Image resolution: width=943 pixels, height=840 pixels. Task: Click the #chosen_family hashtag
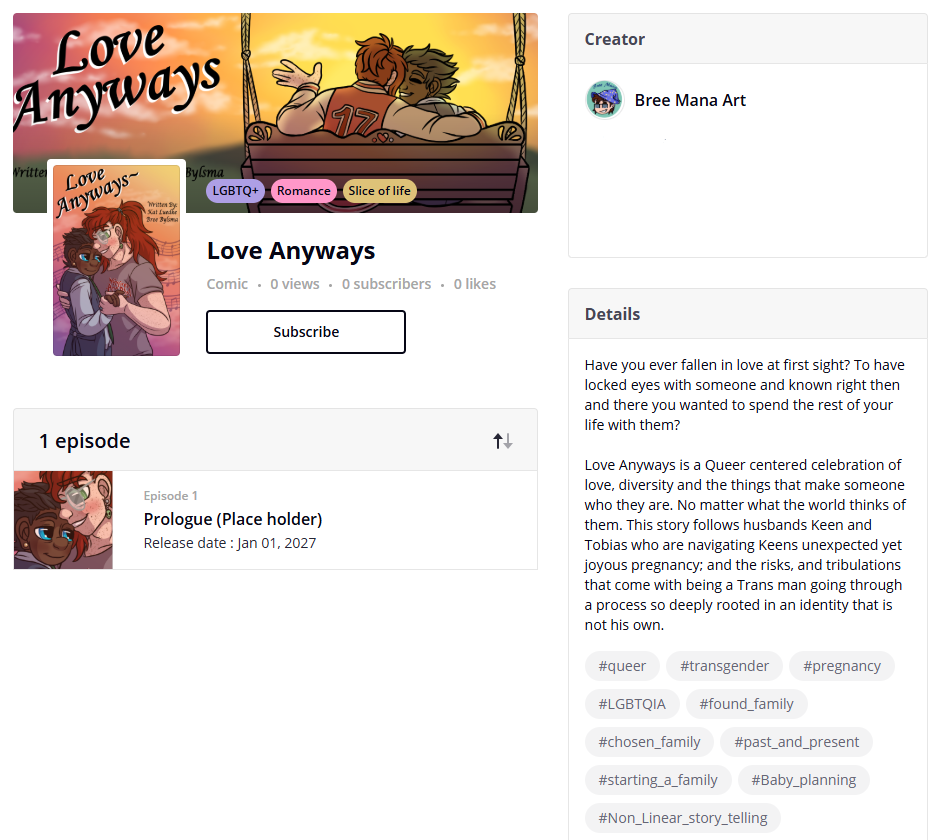point(649,742)
